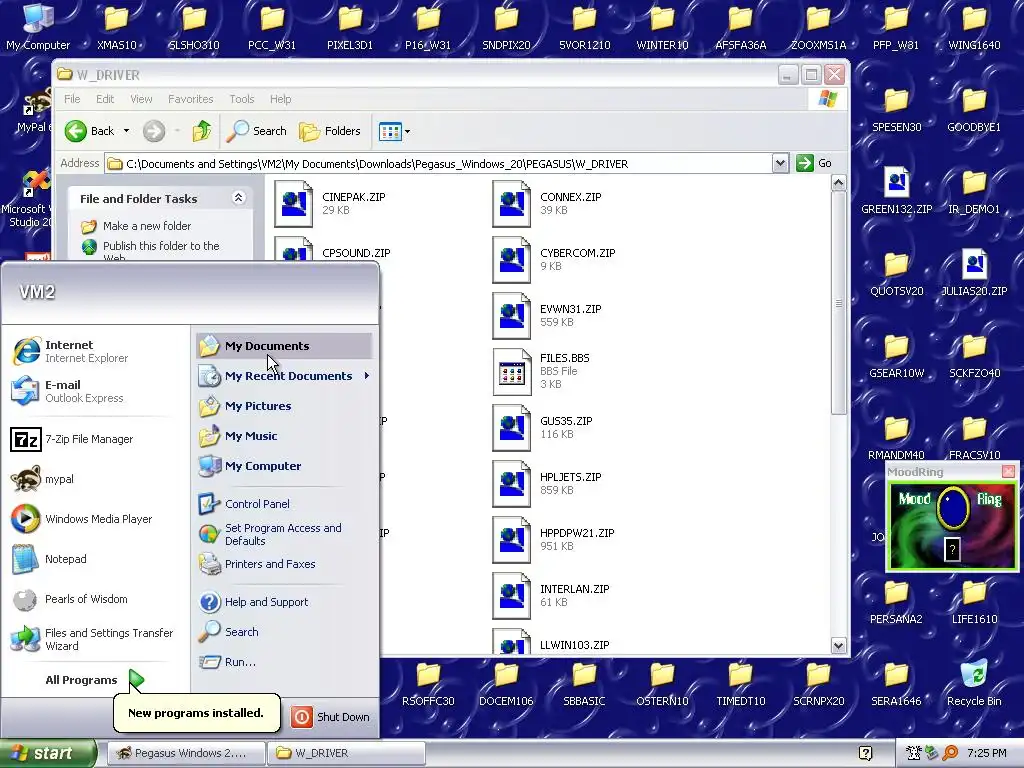This screenshot has width=1024, height=768.
Task: Open Control Panel
Action: pyautogui.click(x=244, y=504)
